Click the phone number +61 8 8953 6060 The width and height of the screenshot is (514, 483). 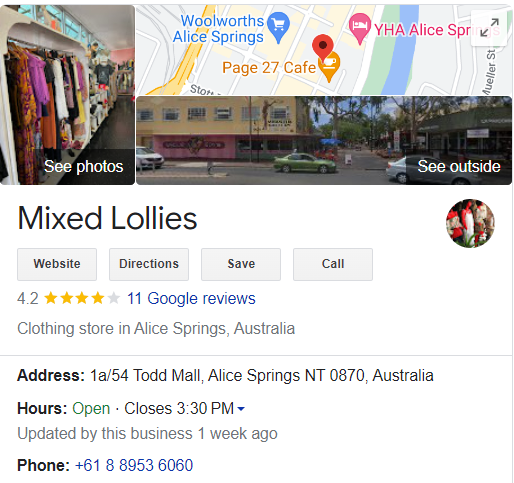134,465
